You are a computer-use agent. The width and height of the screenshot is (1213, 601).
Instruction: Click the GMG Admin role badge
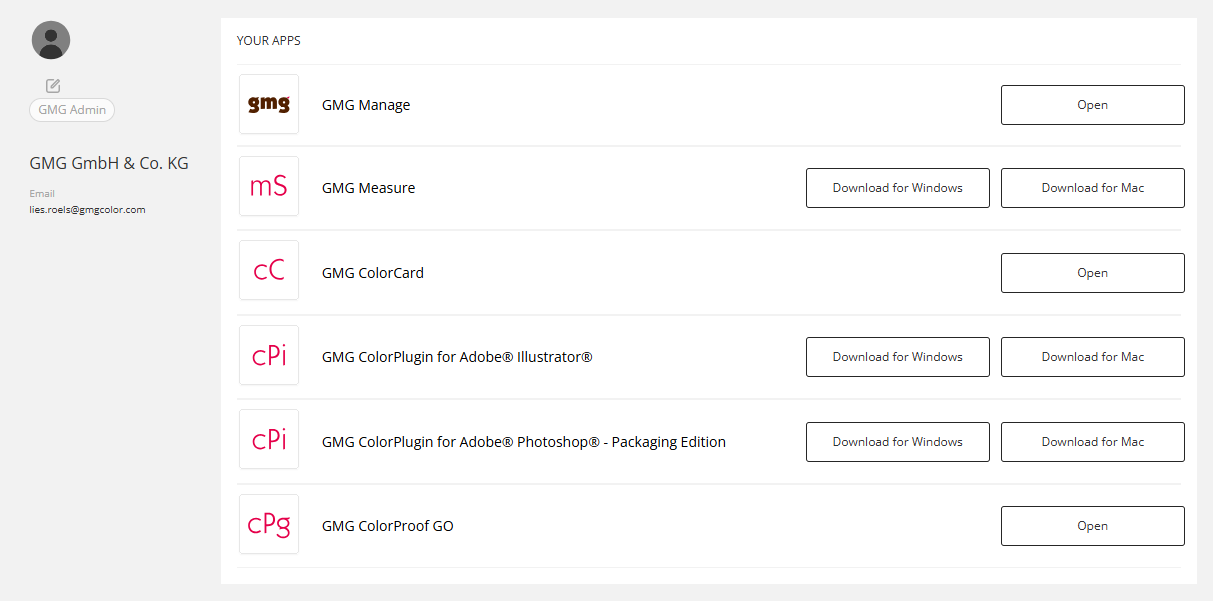(x=72, y=110)
